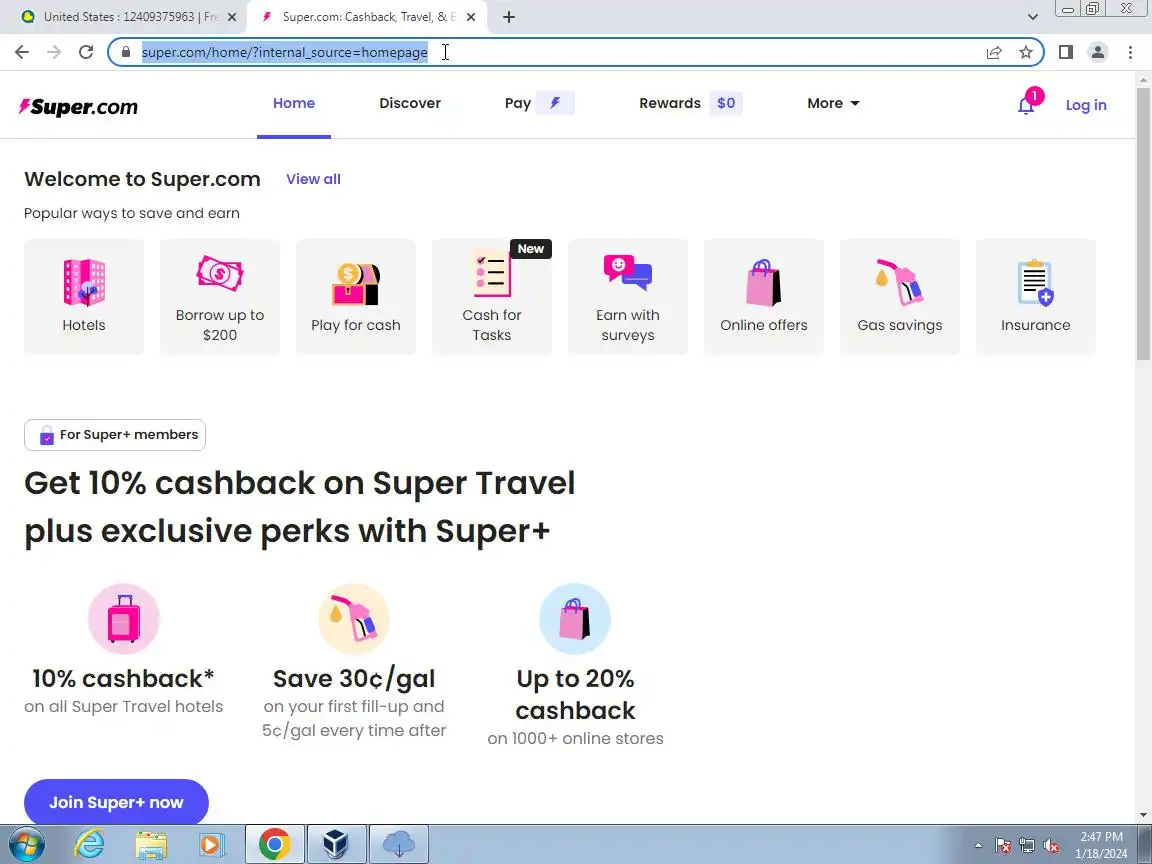Open Chrome three-dot menu

(1130, 52)
